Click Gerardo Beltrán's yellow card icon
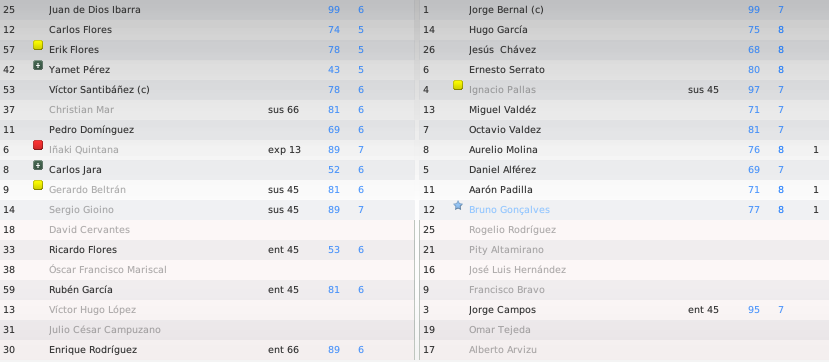 tap(38, 185)
